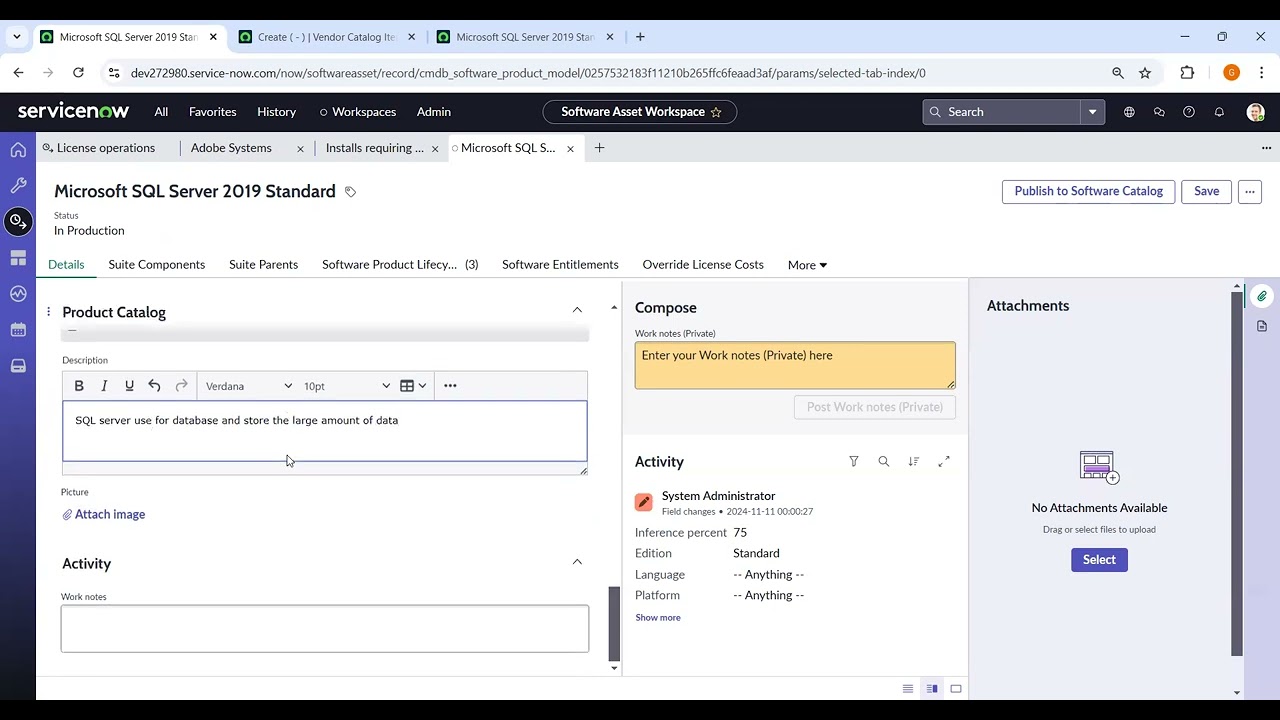Open the History menu
This screenshot has height=720, width=1280.
[276, 112]
